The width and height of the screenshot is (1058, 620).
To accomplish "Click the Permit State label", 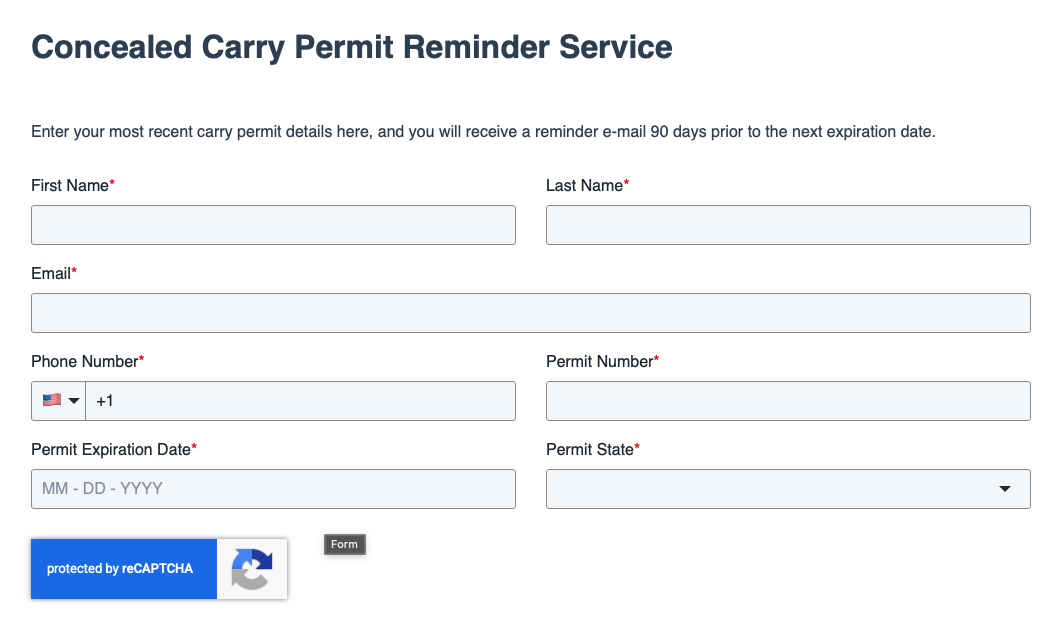I will point(592,449).
